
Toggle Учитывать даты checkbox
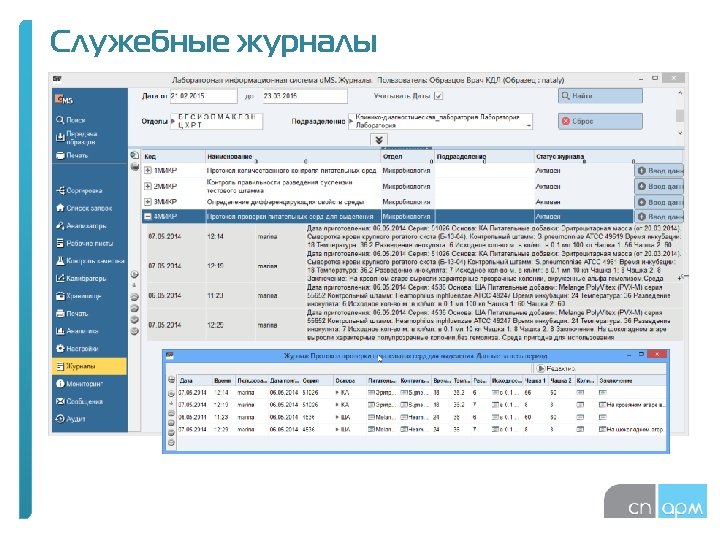(x=439, y=96)
